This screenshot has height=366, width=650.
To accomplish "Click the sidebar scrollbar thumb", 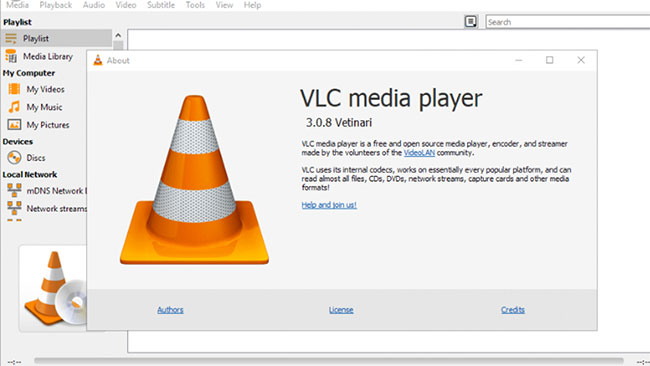I will 118,45.
